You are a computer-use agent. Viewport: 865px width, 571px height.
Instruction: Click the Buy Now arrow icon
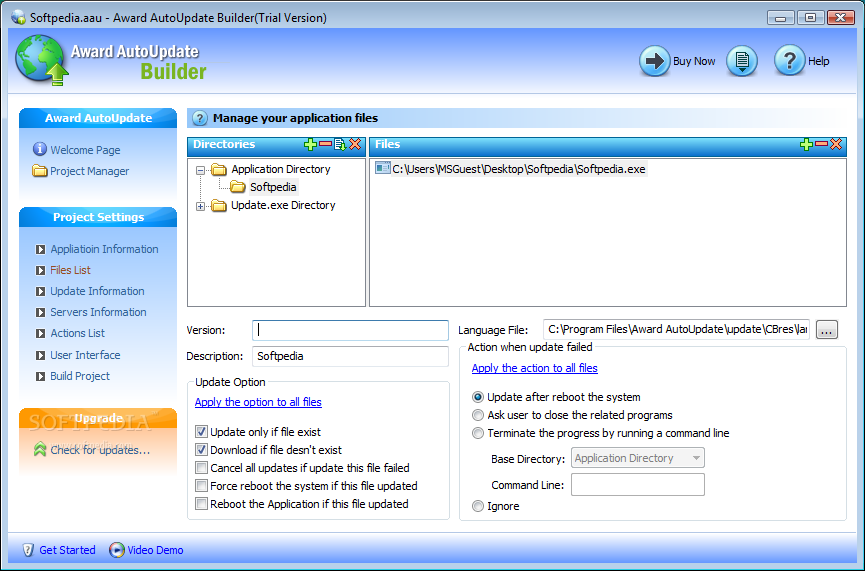point(655,61)
